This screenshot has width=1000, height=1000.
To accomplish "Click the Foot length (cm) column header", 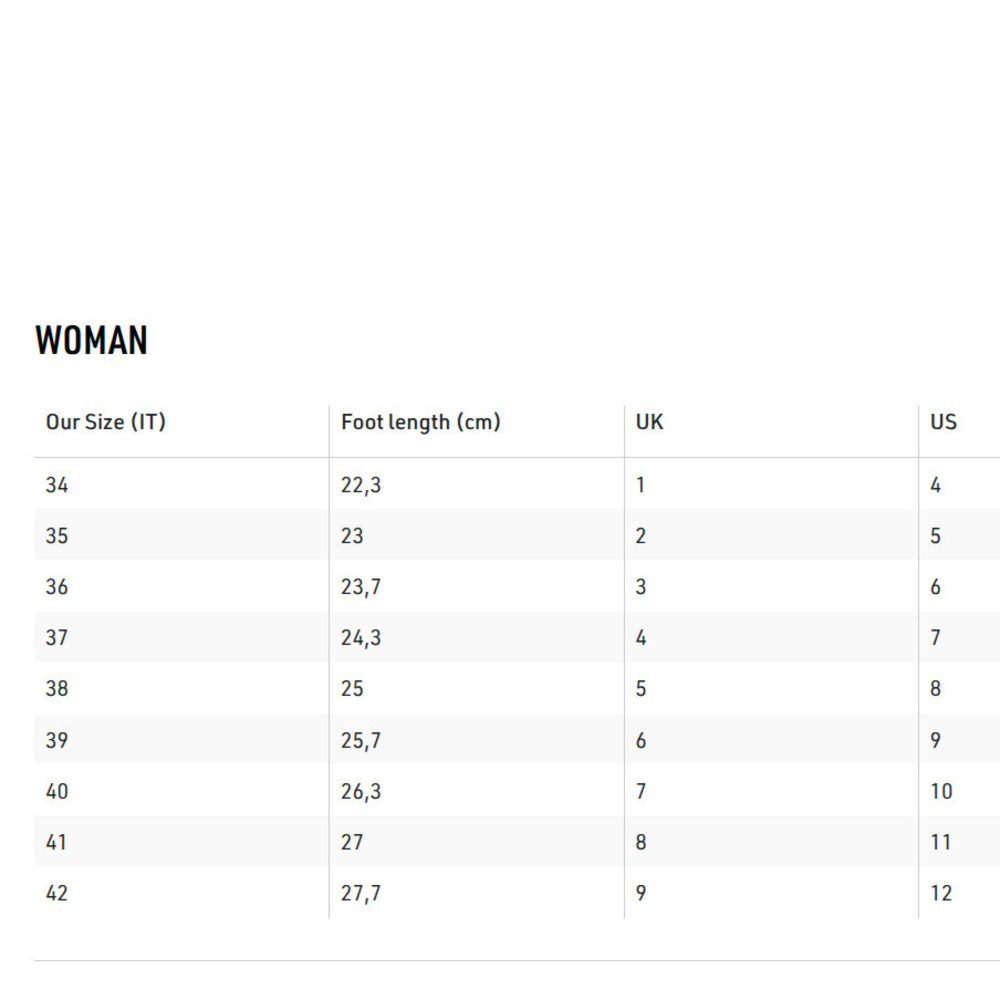I will (420, 422).
